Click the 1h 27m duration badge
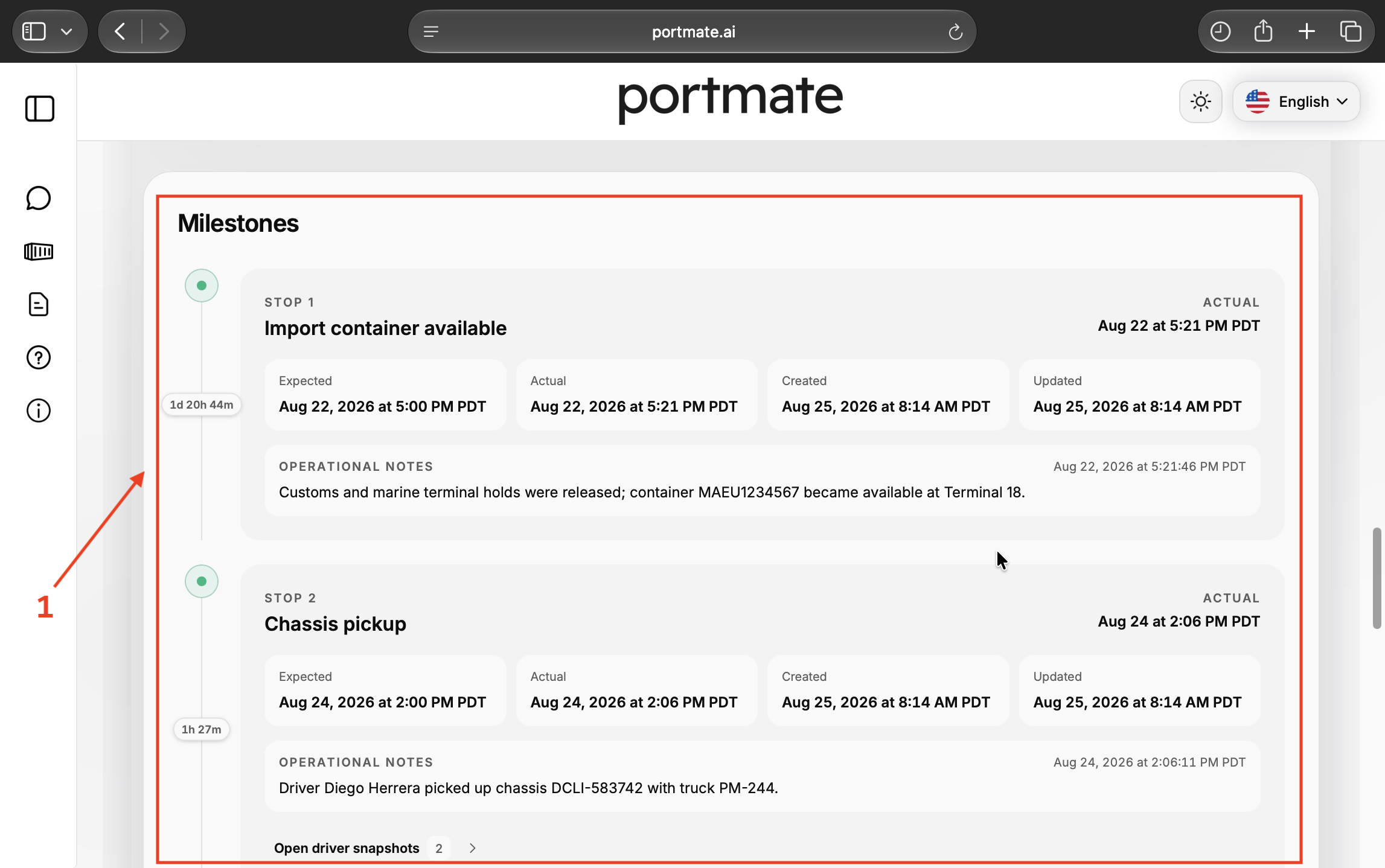This screenshot has width=1385, height=868. [x=202, y=729]
